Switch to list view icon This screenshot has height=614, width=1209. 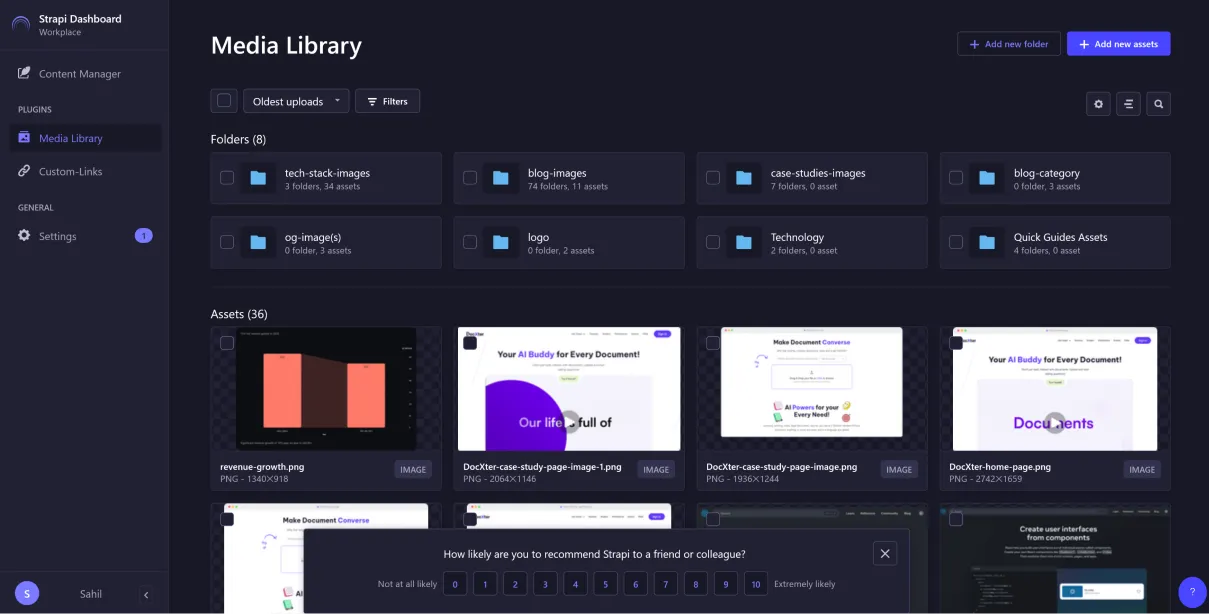(x=1128, y=103)
